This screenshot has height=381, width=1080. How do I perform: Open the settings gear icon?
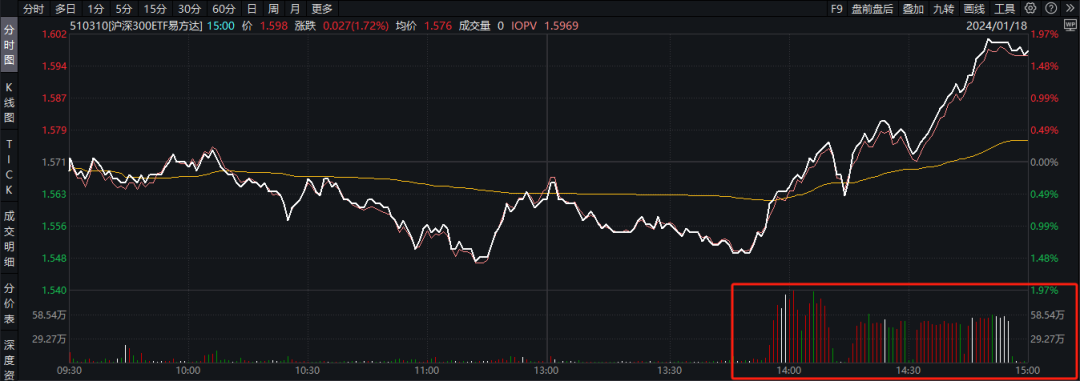1030,8
